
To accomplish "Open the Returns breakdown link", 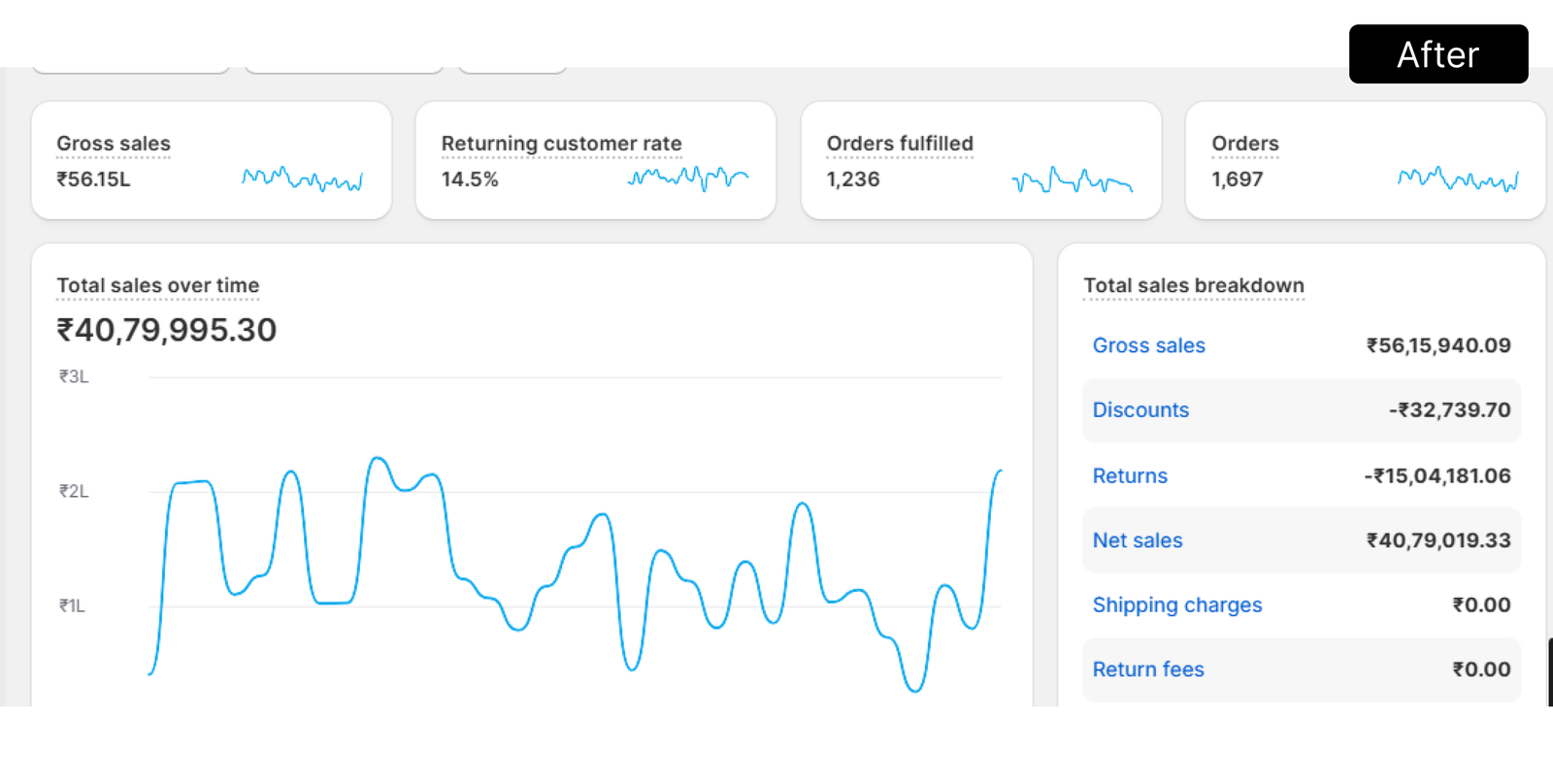I will [x=1130, y=475].
